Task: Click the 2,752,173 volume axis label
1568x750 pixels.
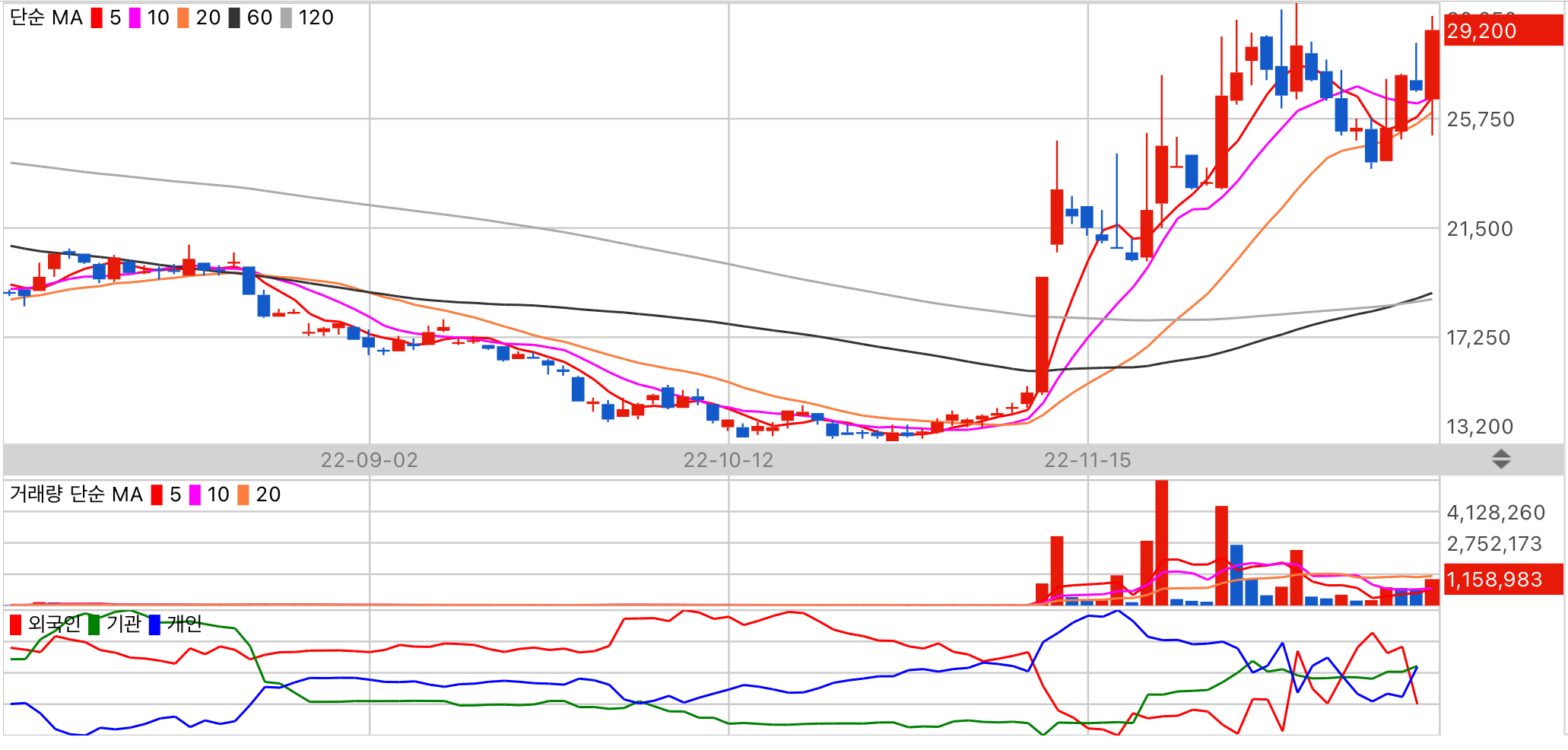Action: click(1494, 544)
